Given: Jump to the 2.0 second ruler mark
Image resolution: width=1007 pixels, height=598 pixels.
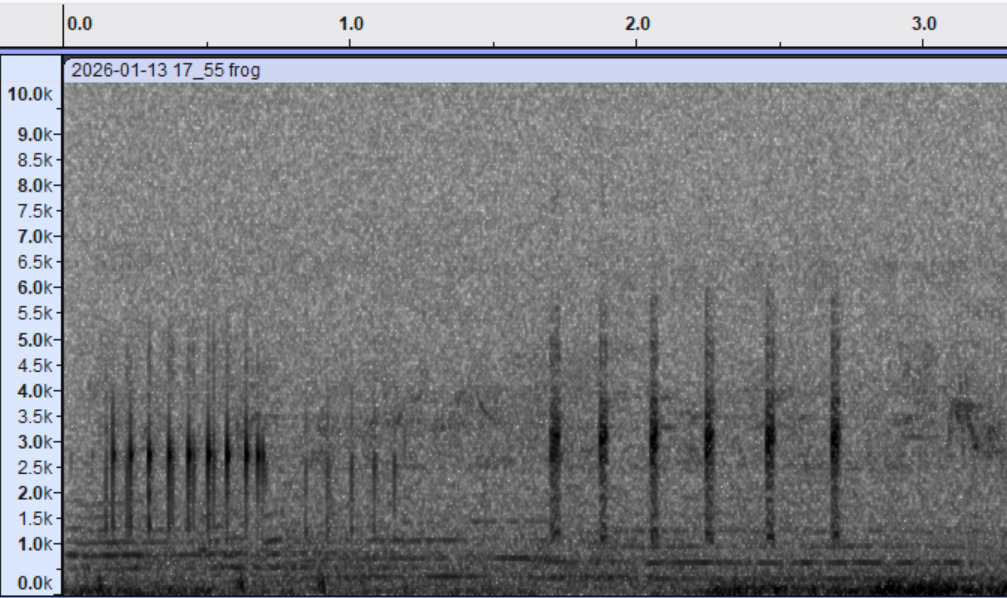Looking at the screenshot, I should pyautogui.click(x=638, y=24).
